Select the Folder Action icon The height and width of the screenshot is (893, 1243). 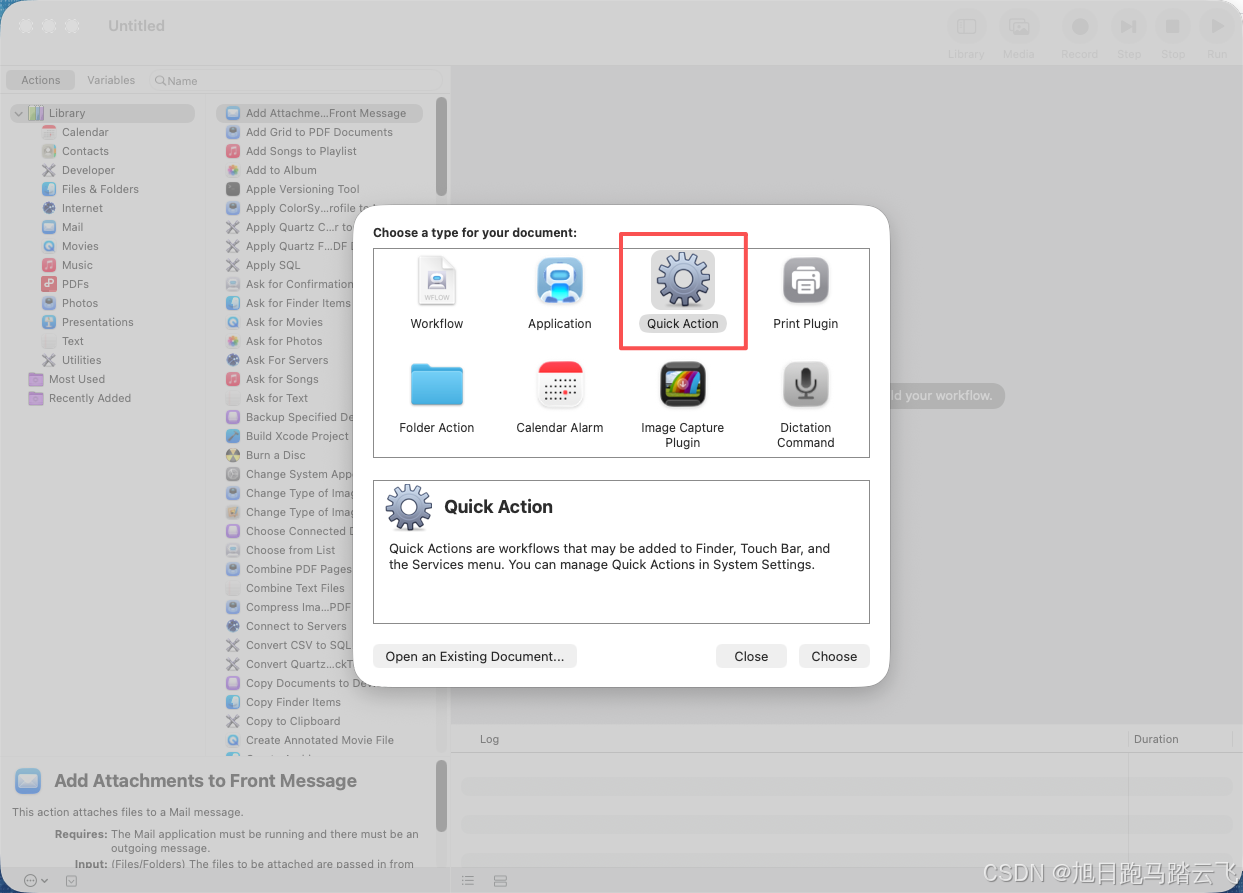[x=437, y=385]
